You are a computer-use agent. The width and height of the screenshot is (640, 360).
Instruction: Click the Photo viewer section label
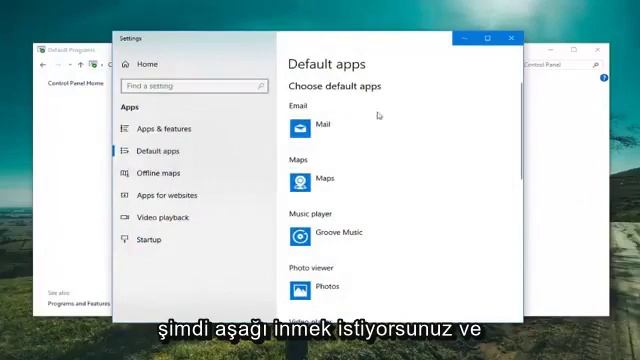tap(311, 268)
